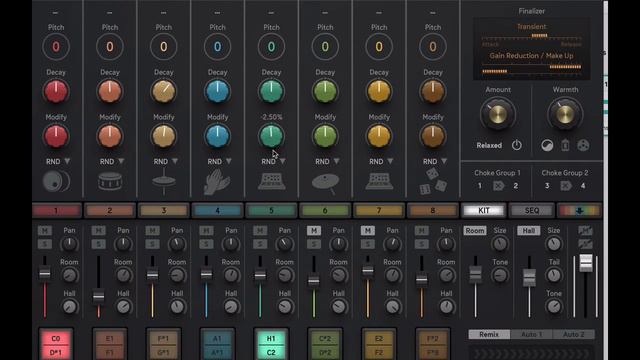Open the RND dropdown arrow in channel 2
Image resolution: width=640 pixels, height=360 pixels.
pyautogui.click(x=121, y=162)
